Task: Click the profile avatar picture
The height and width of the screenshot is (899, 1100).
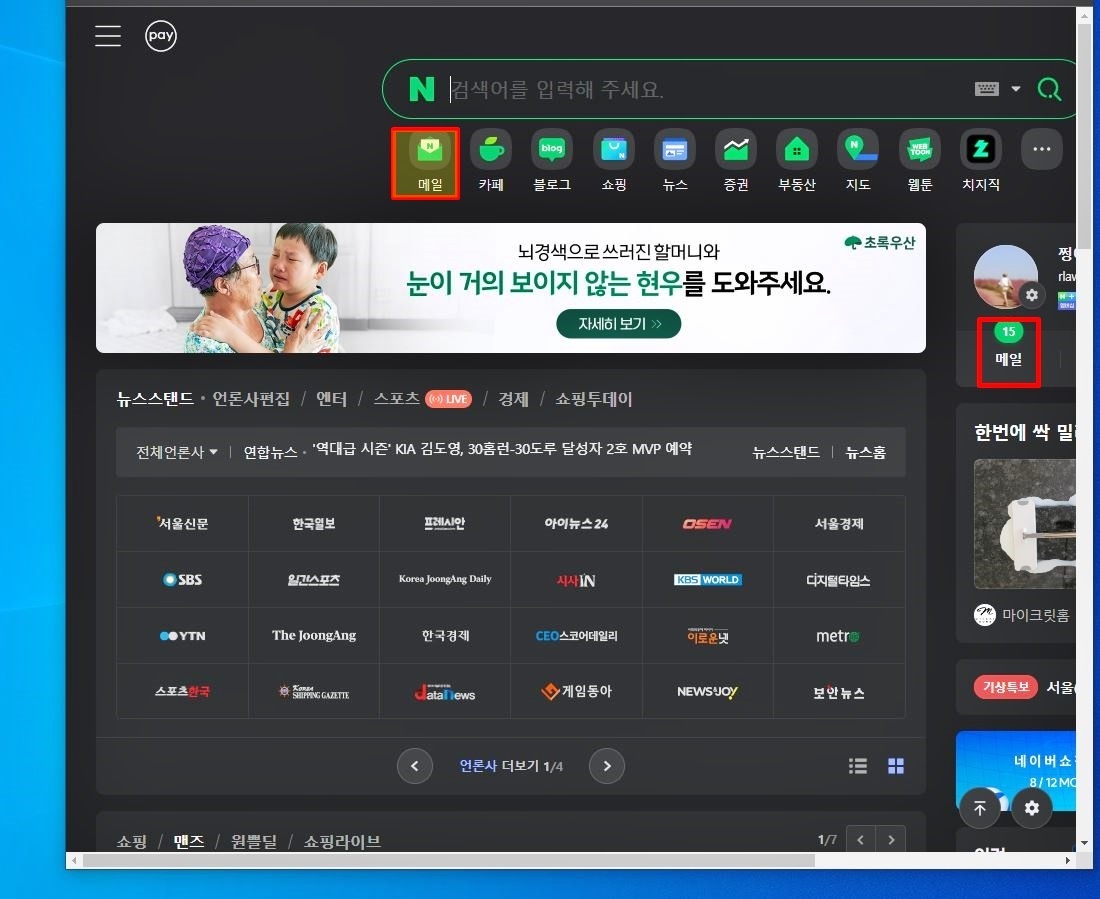Action: 1005,277
